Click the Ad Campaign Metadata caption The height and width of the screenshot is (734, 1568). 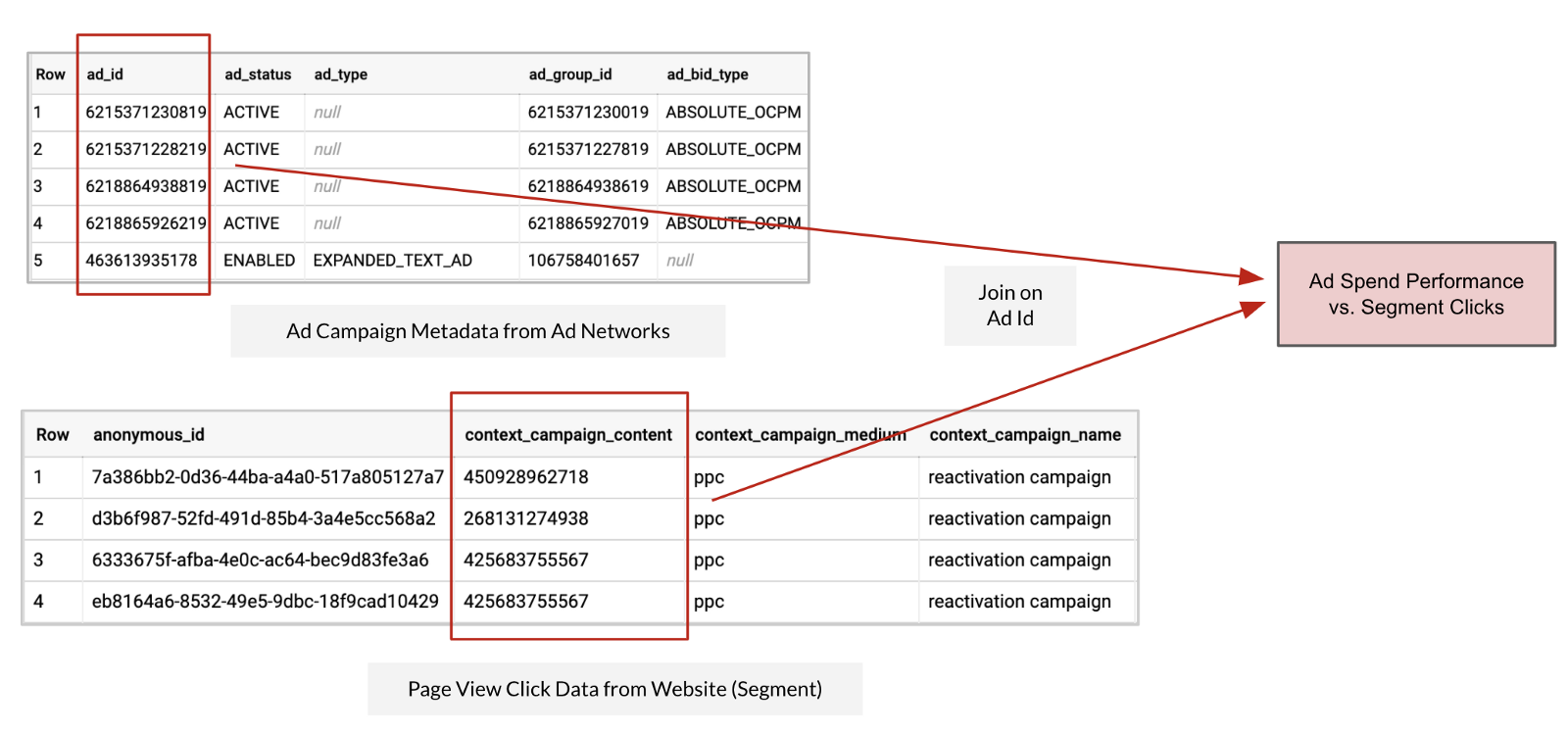tap(477, 331)
